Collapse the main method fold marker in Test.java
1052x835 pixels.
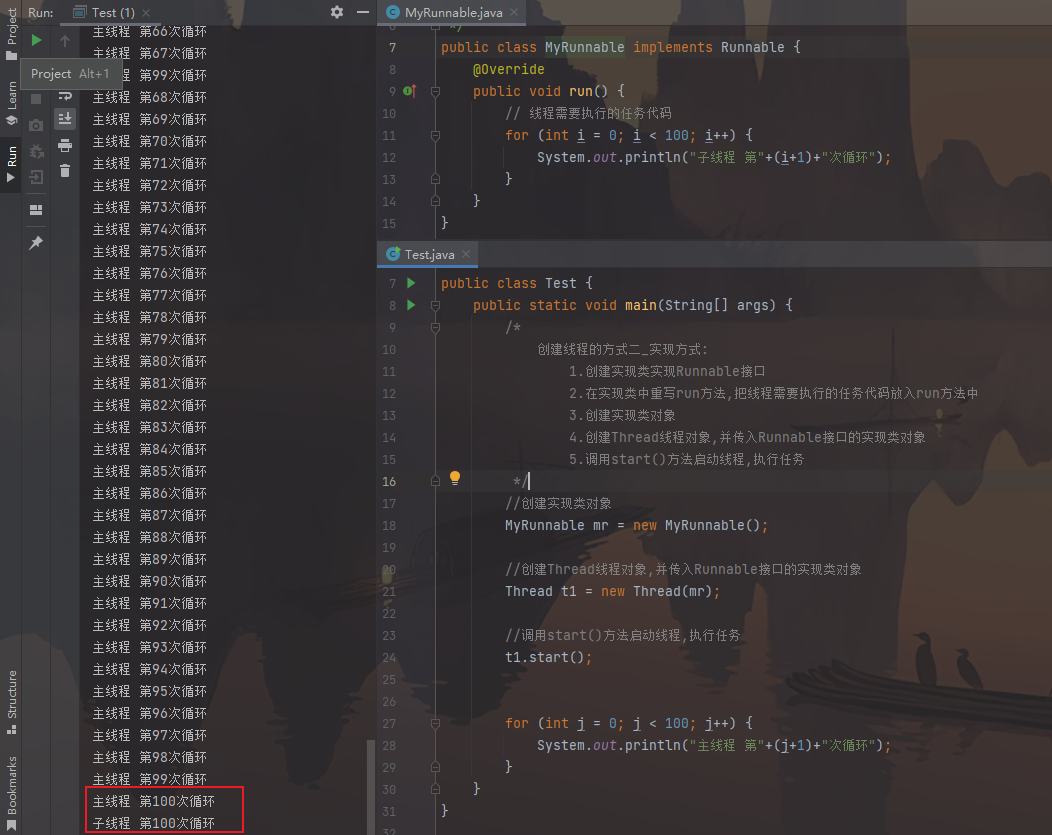(435, 305)
